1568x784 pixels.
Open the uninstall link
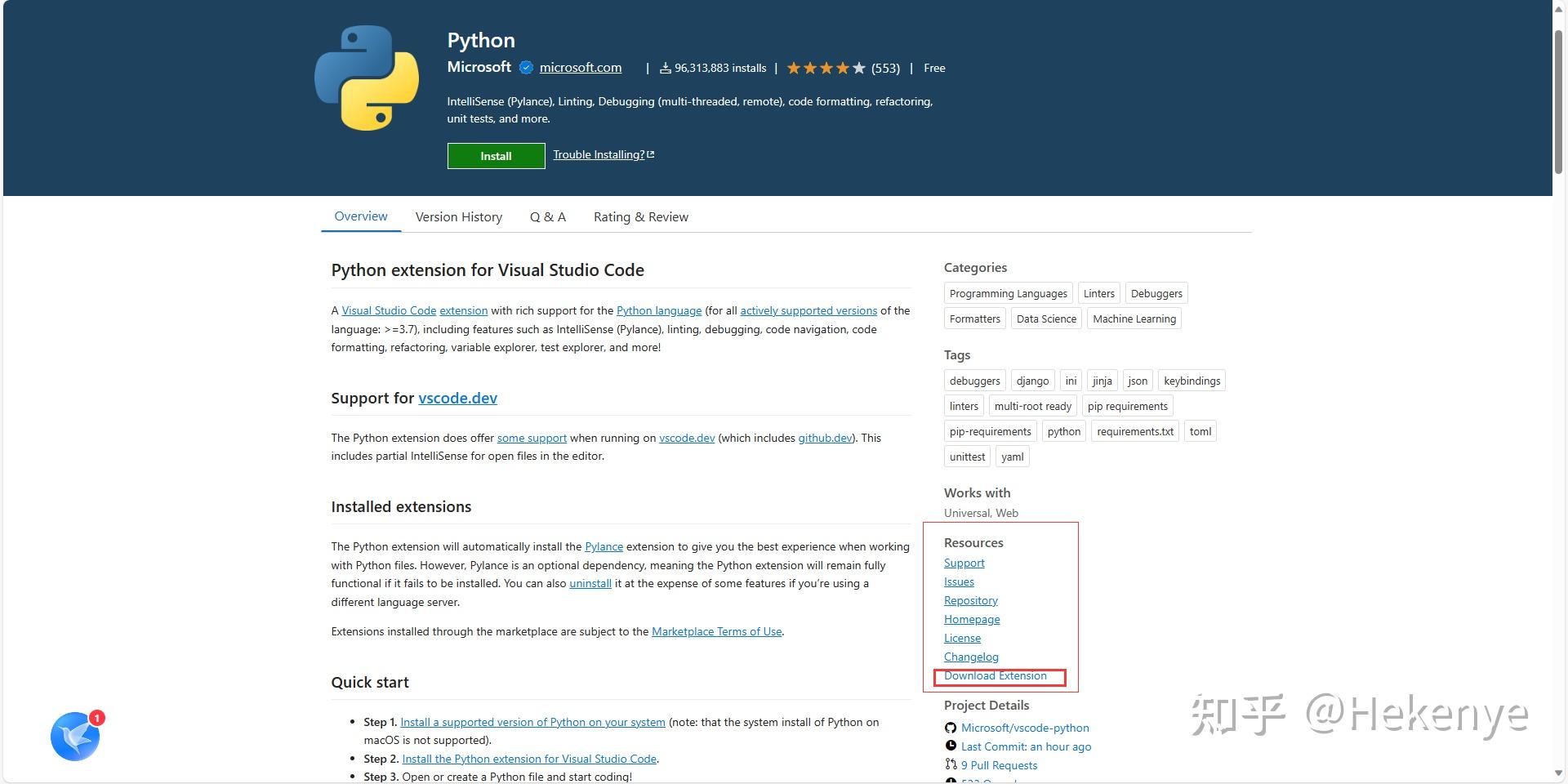pyautogui.click(x=590, y=583)
